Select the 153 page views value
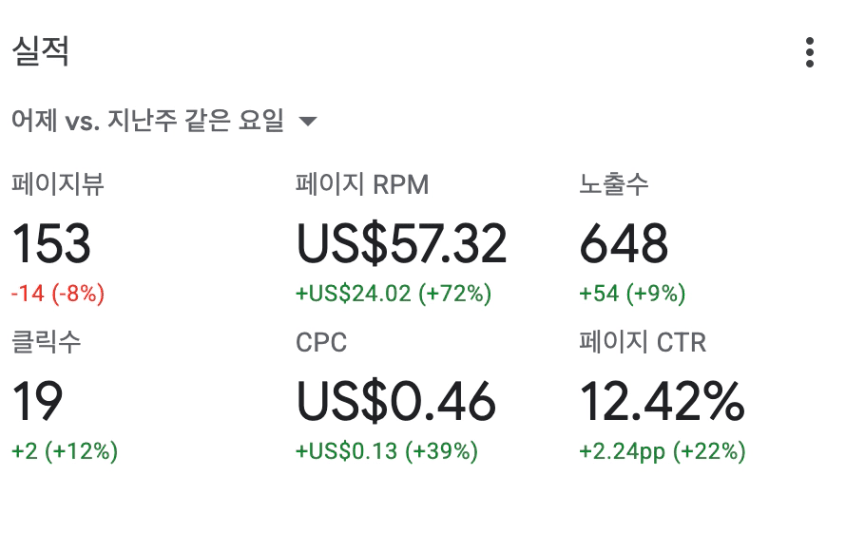The width and height of the screenshot is (846, 534). pos(51,244)
